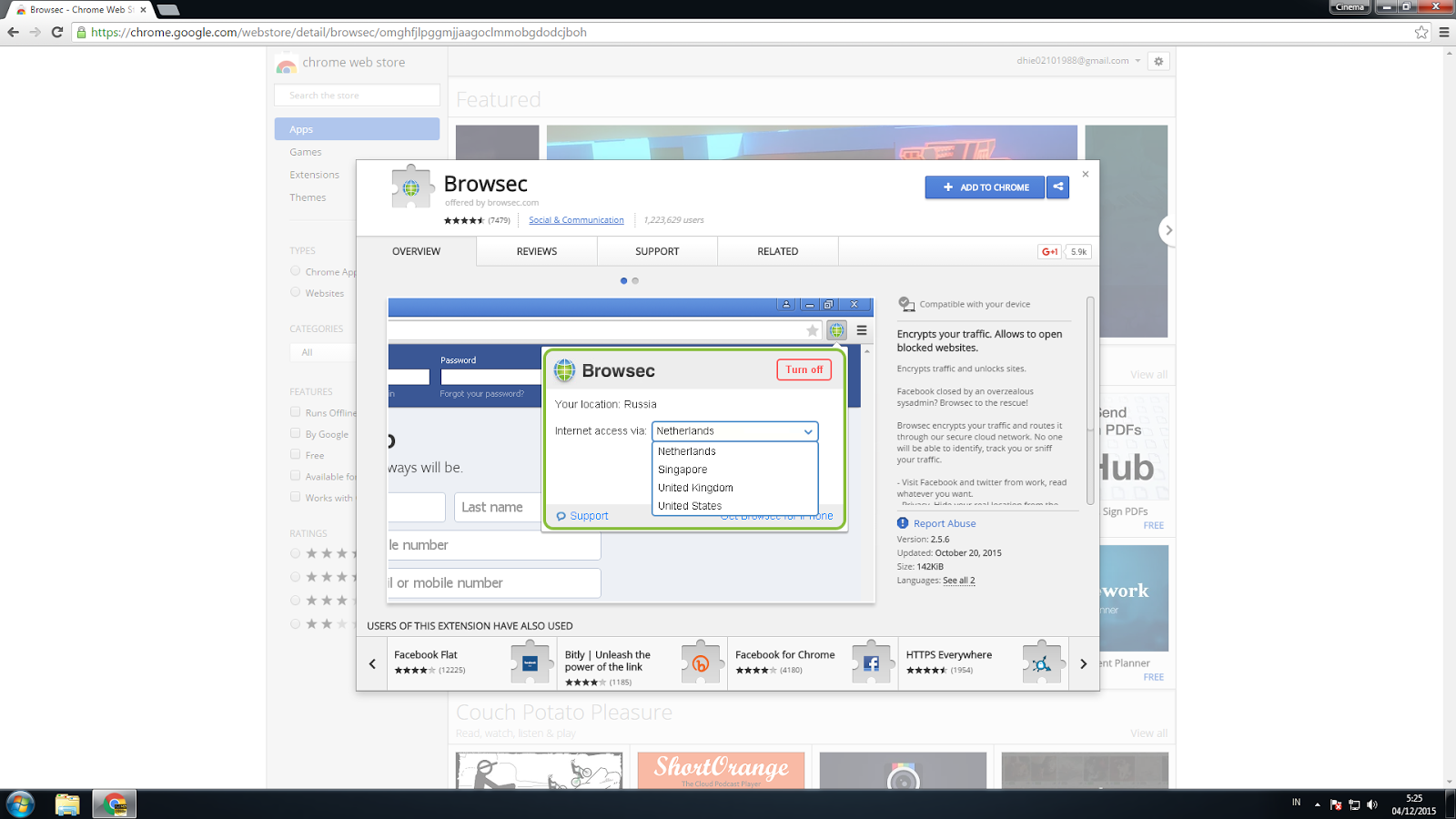Open the Facebook Flat extension icon
Image resolution: width=1456 pixels, height=819 pixels.
click(531, 662)
